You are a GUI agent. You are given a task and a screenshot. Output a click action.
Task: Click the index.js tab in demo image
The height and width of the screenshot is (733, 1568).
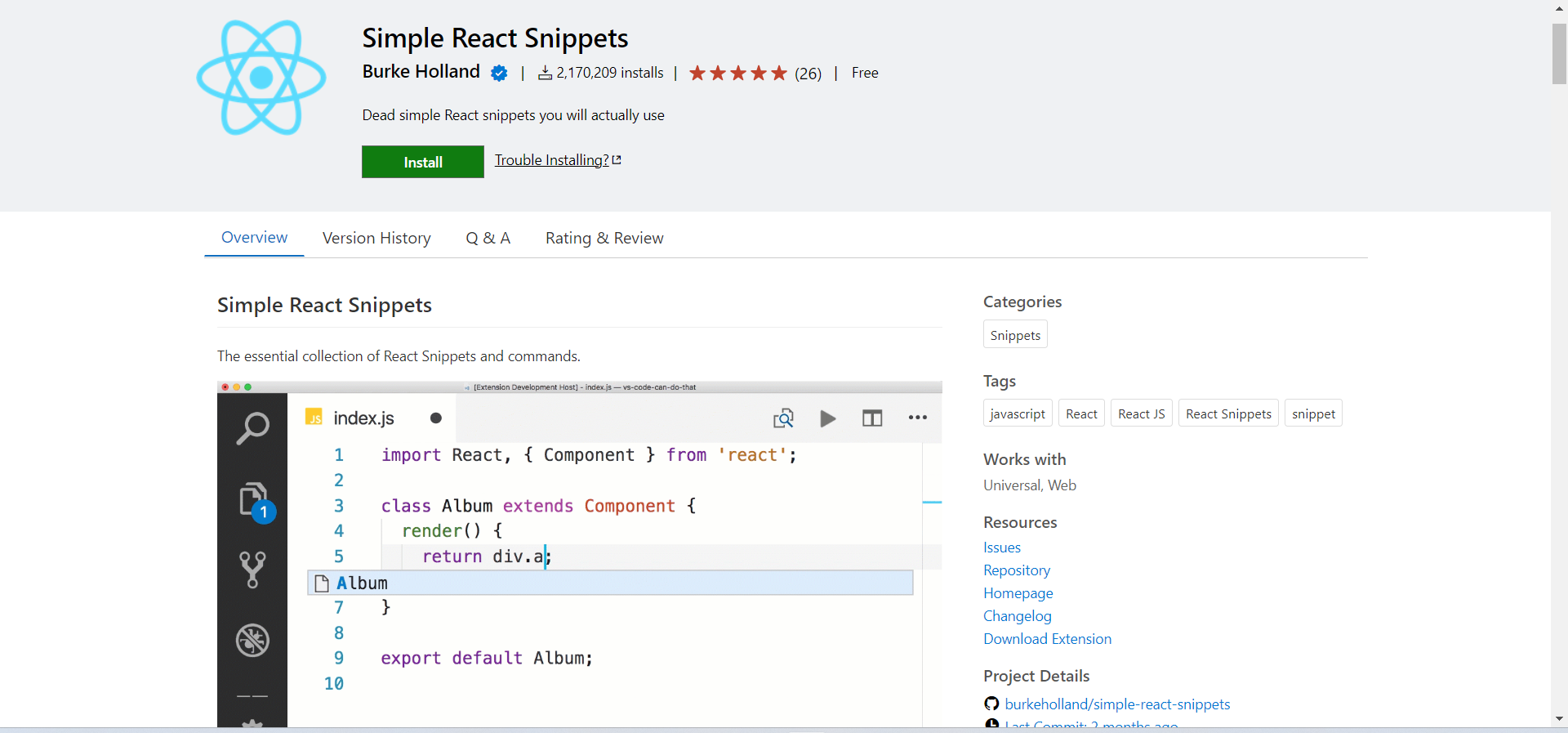coord(372,418)
